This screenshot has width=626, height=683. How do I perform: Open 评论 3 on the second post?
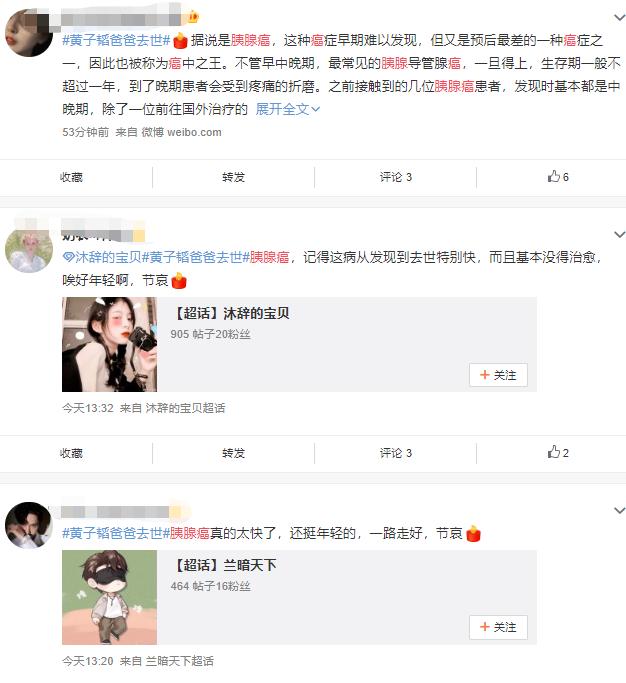(x=396, y=453)
